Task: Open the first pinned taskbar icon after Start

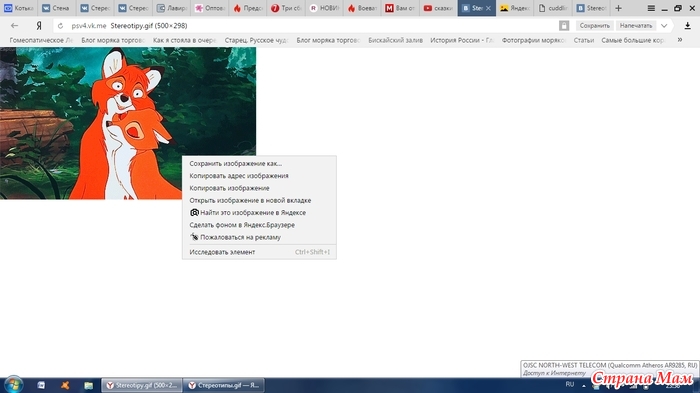Action: (41, 385)
